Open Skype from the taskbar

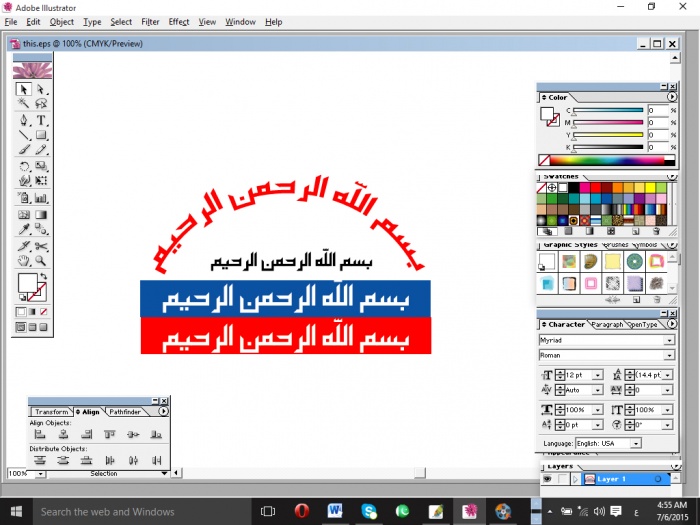click(369, 511)
